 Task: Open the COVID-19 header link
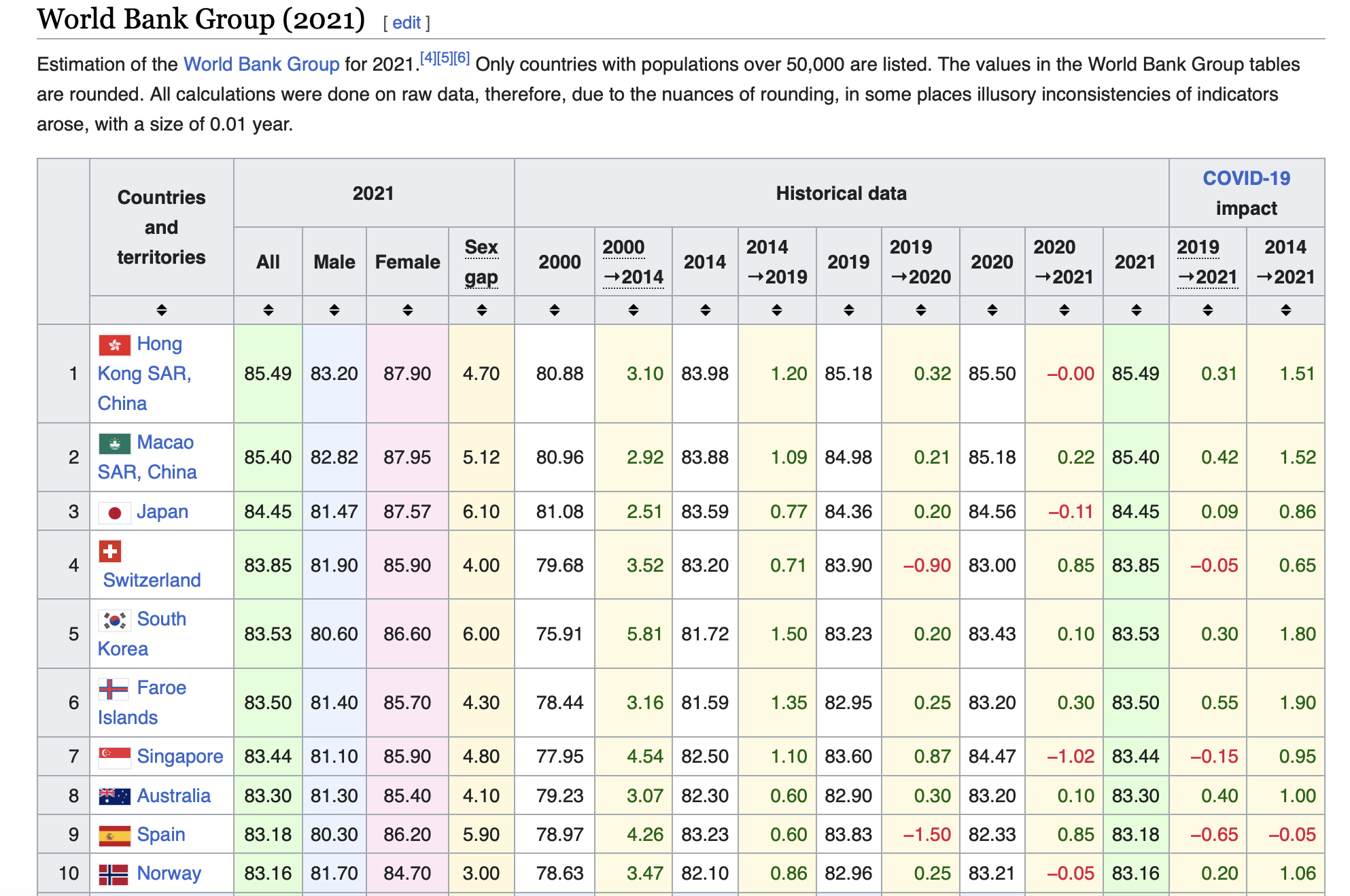click(x=1247, y=178)
